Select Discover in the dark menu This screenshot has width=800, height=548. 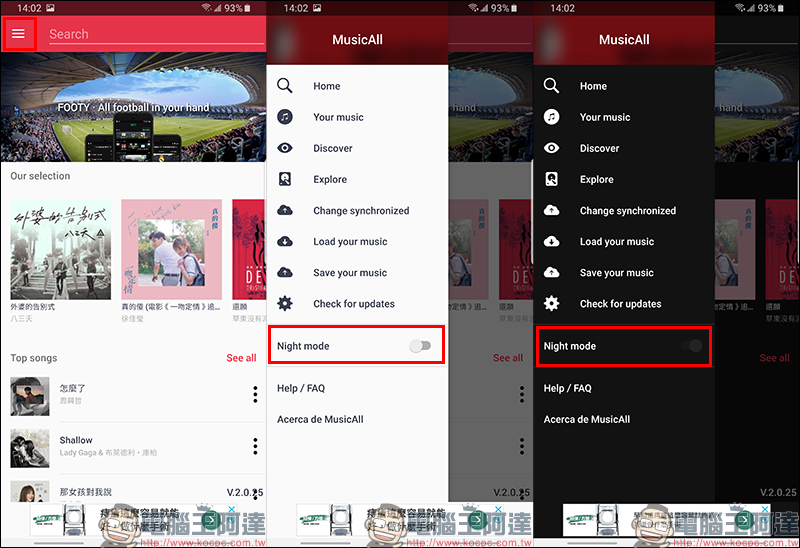pos(599,148)
